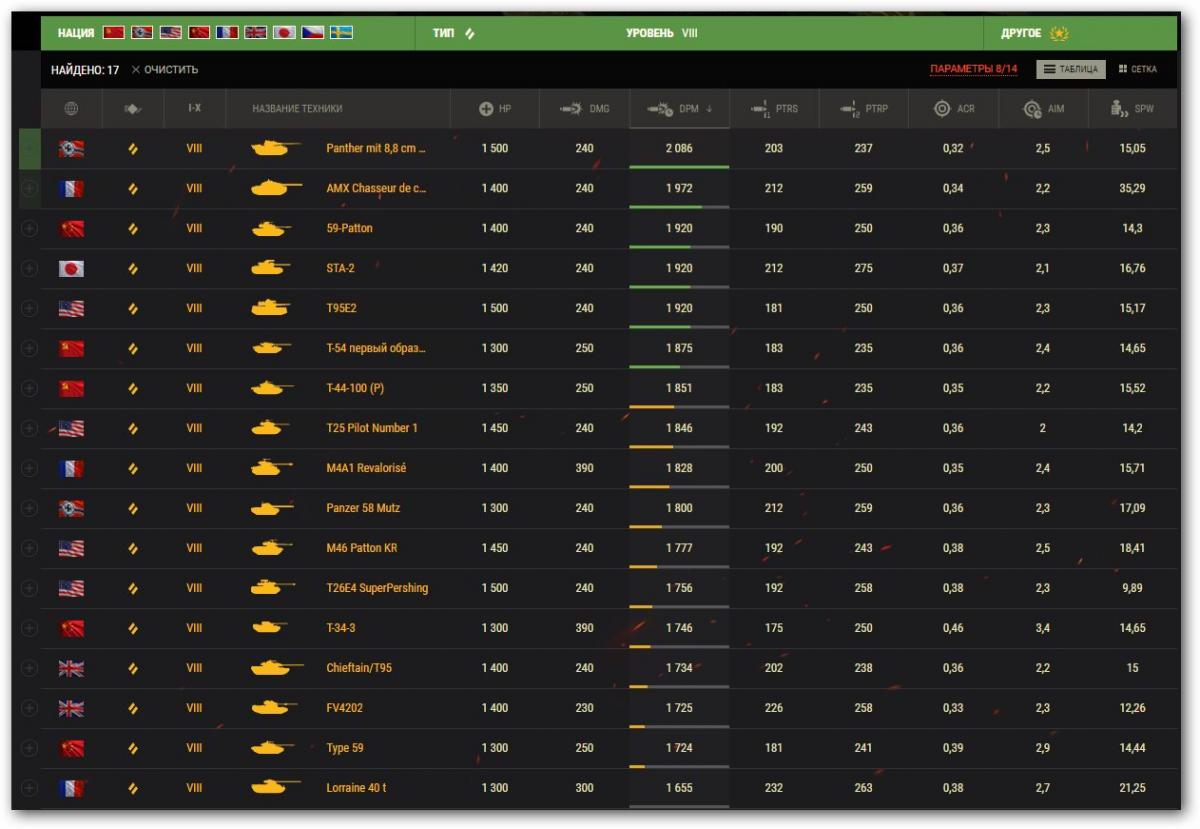Select the Japan flag in the nation filter
Image resolution: width=1200 pixels, height=829 pixels.
tap(284, 33)
